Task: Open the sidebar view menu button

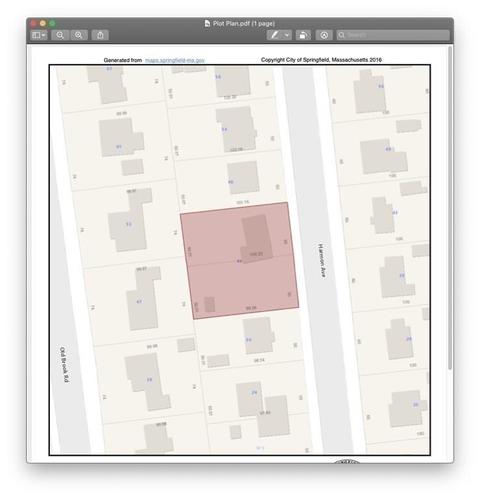Action: pyautogui.click(x=39, y=35)
